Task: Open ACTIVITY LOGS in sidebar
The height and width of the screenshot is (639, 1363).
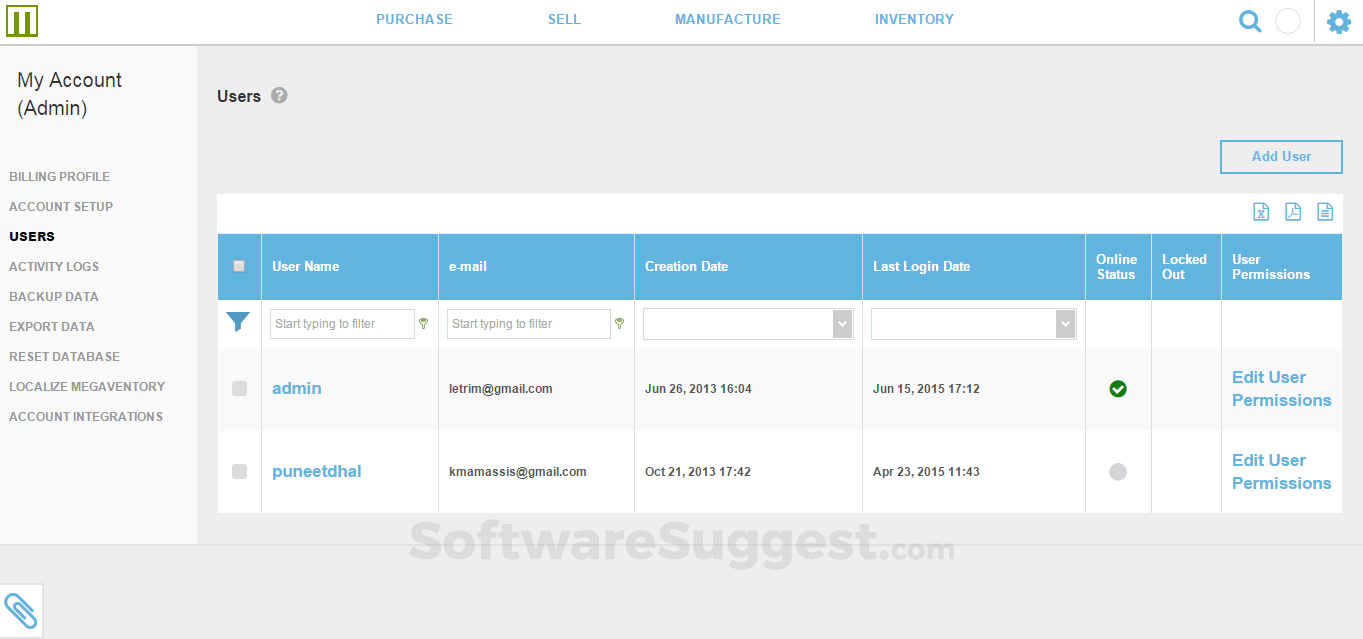Action: click(54, 266)
